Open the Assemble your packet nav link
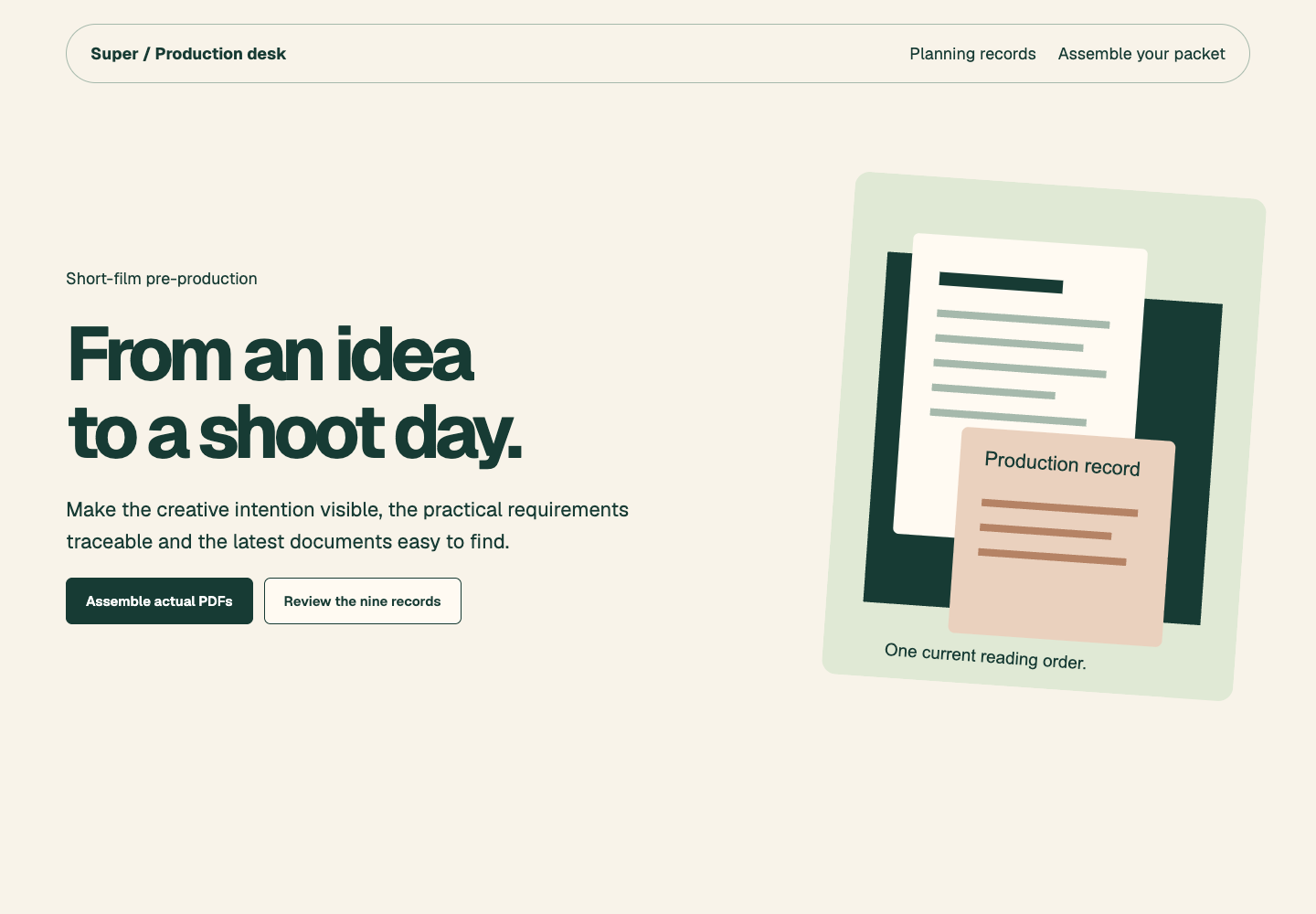Image resolution: width=1316 pixels, height=914 pixels. 1141,54
